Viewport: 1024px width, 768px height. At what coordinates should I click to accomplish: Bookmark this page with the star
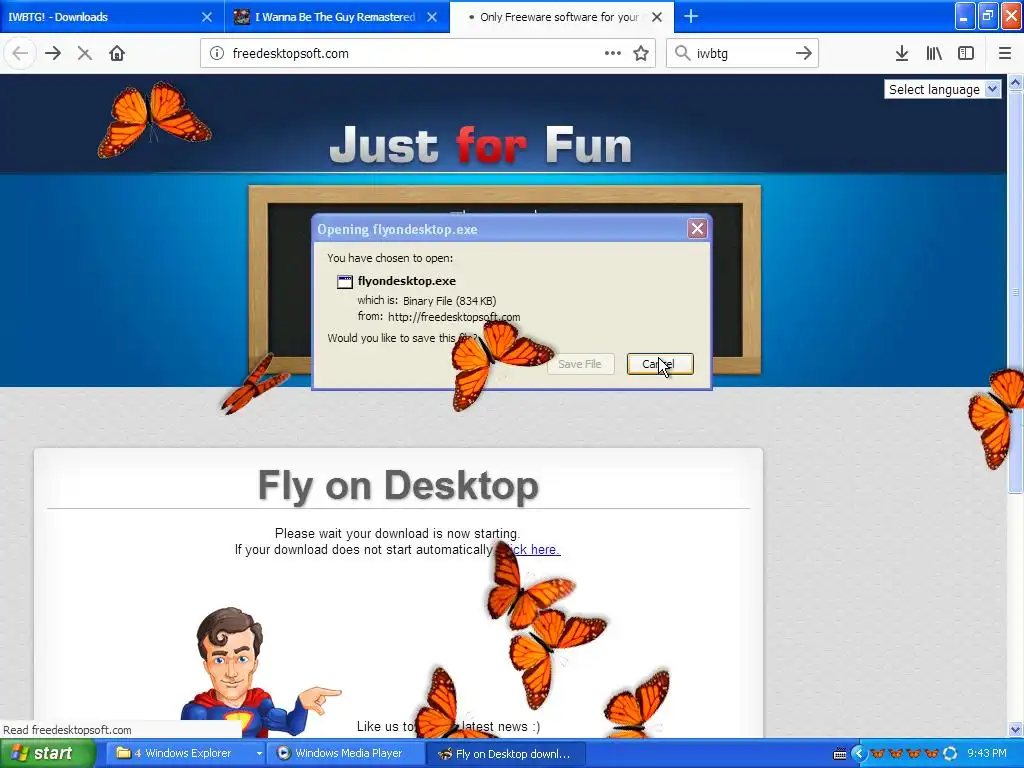tap(641, 54)
